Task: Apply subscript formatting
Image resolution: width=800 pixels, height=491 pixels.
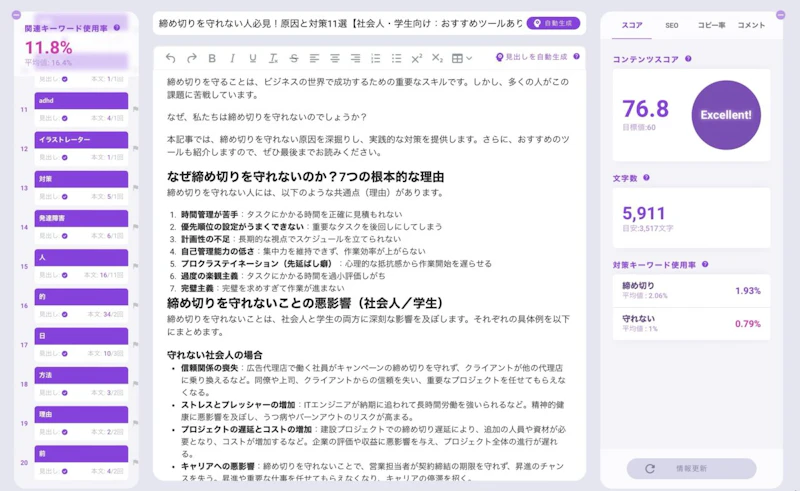Action: pyautogui.click(x=437, y=58)
